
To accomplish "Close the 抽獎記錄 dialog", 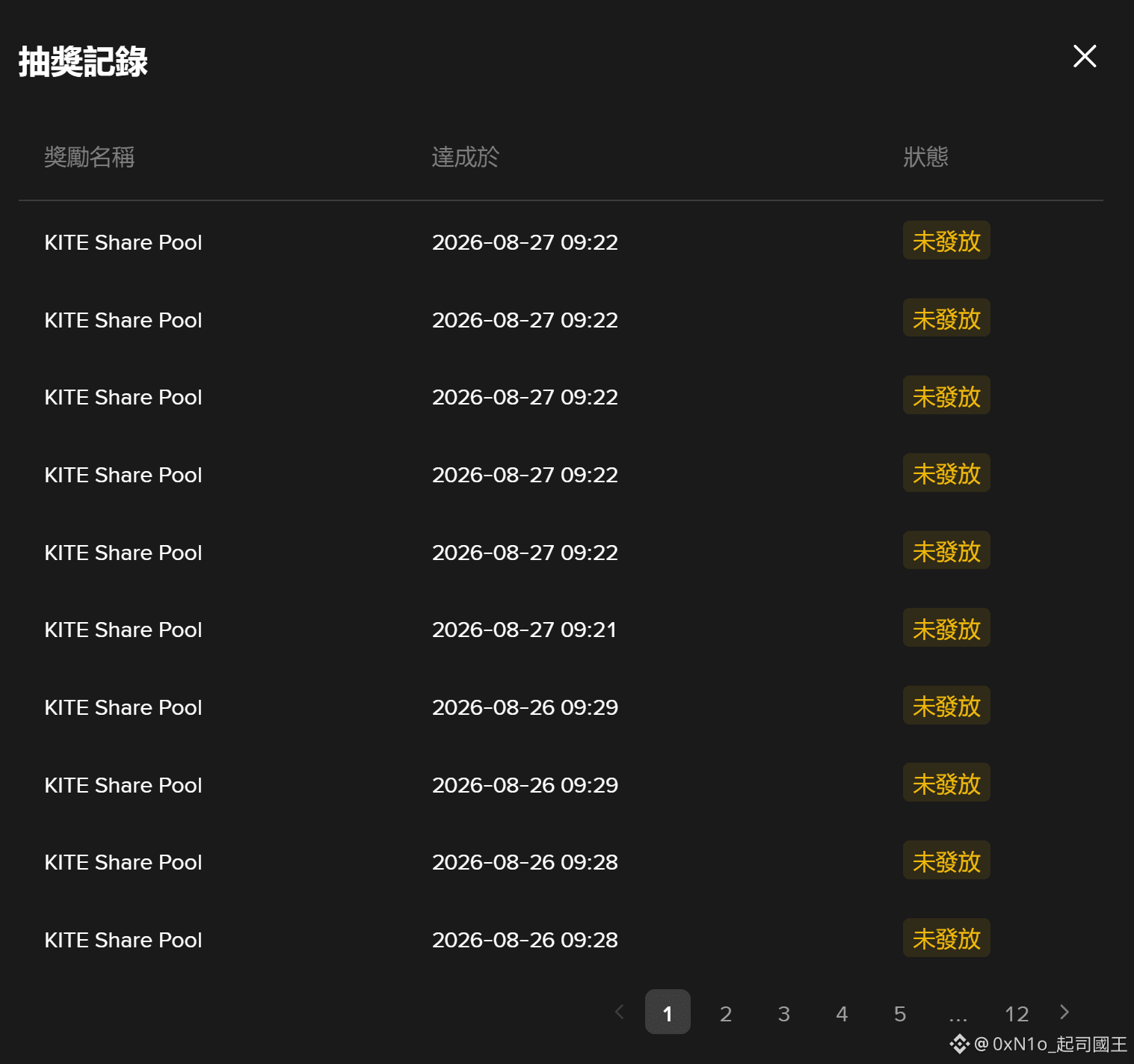I will 1085,56.
